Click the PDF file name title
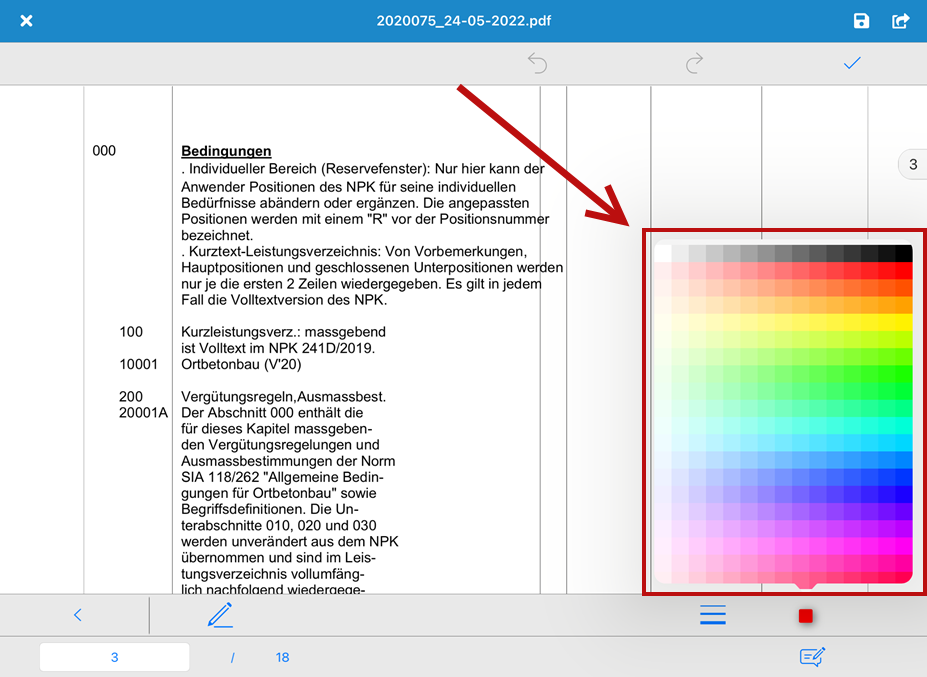Image resolution: width=927 pixels, height=677 pixels. pos(463,20)
